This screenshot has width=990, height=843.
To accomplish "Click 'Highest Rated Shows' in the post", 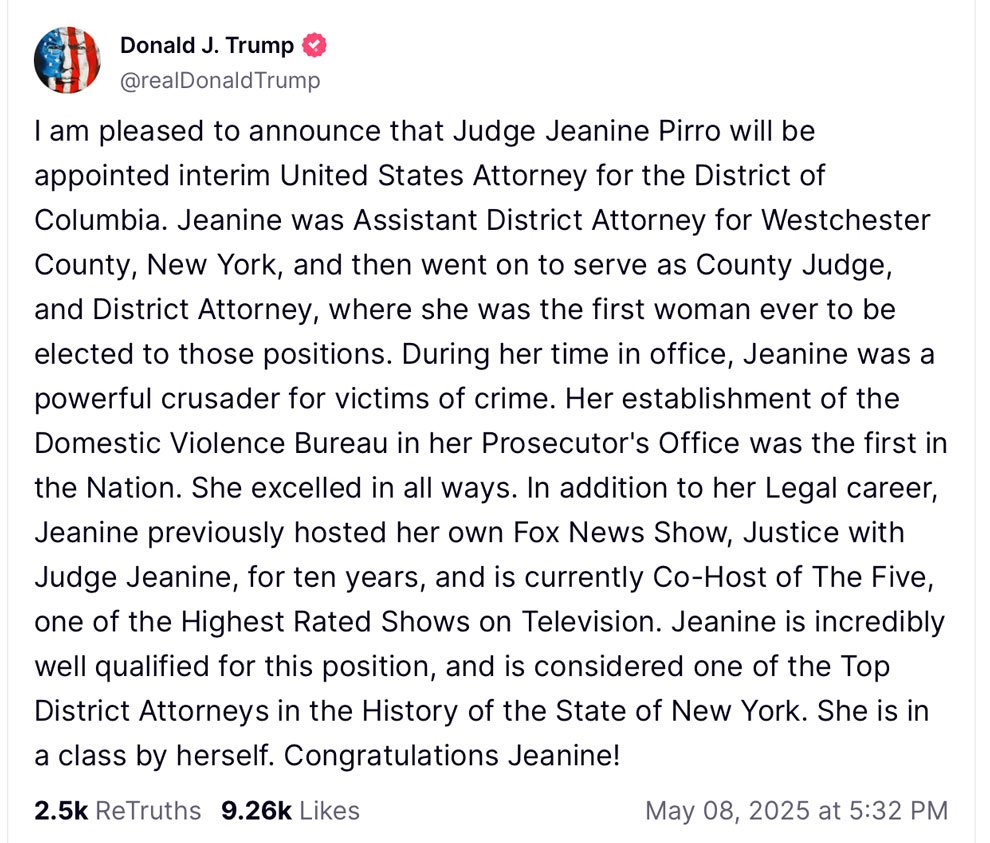I will tap(325, 622).
